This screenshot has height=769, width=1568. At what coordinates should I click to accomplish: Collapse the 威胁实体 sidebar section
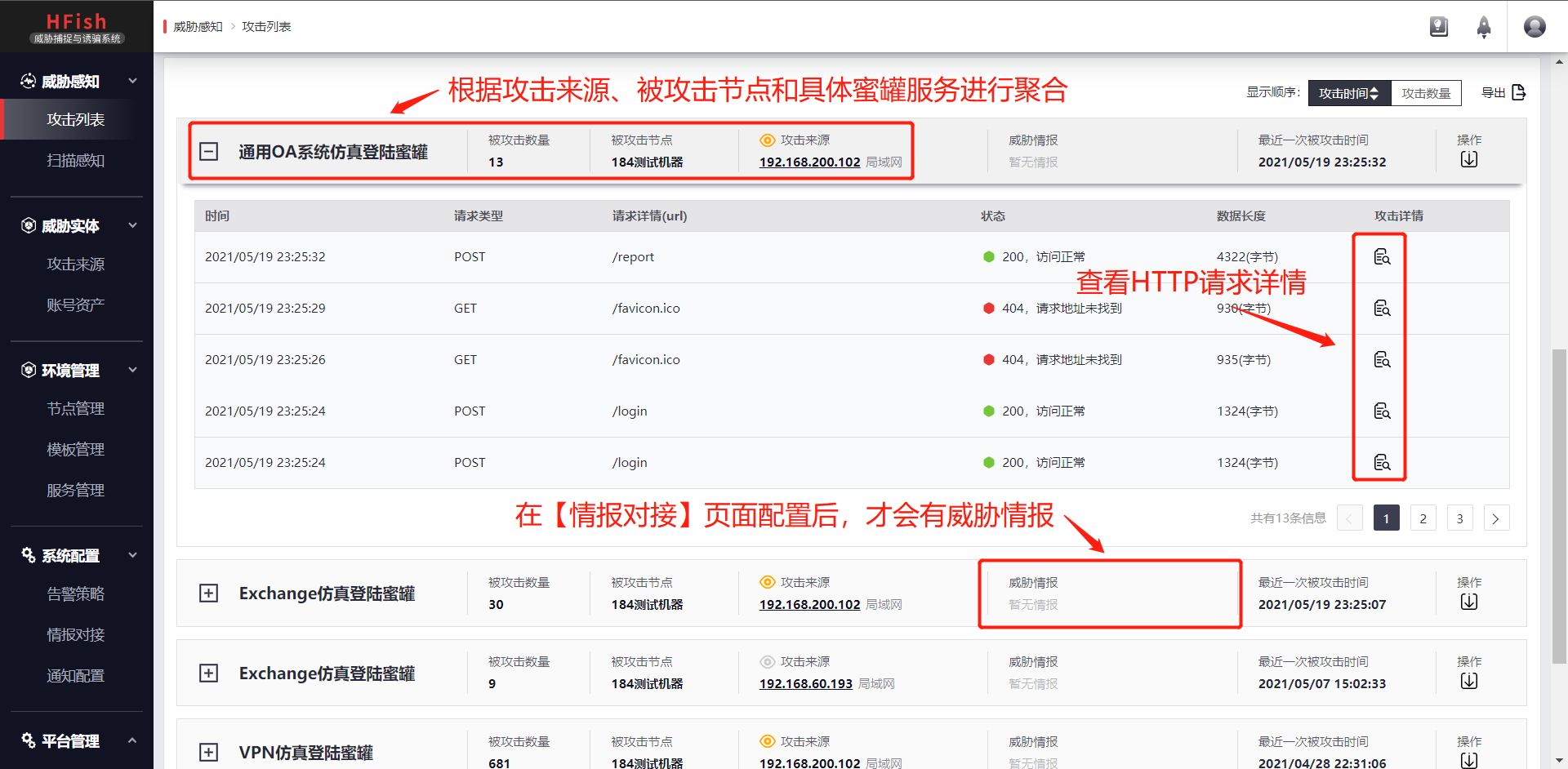pos(132,225)
